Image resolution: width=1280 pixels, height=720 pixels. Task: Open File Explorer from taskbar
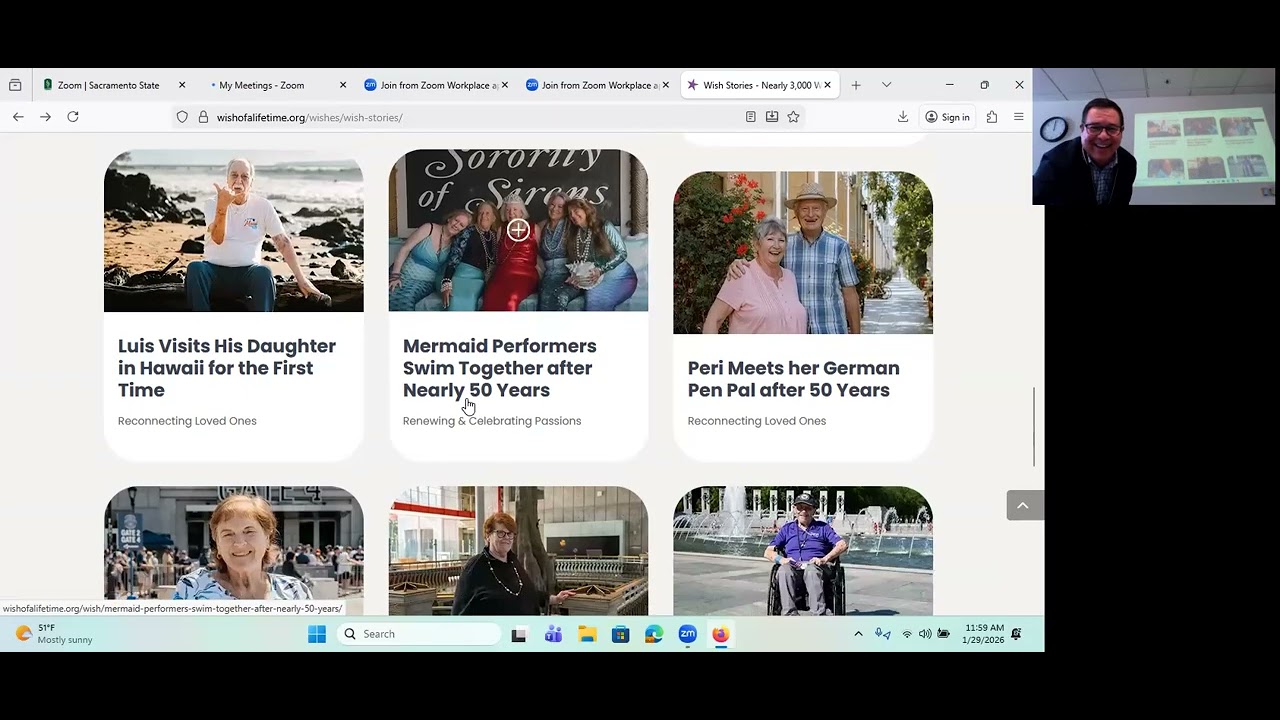tap(587, 634)
